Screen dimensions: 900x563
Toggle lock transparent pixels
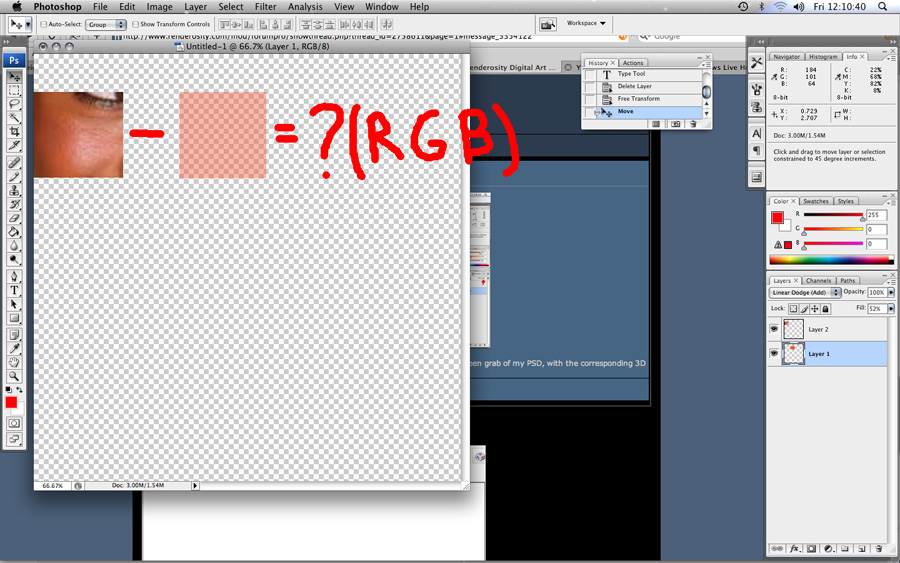793,309
